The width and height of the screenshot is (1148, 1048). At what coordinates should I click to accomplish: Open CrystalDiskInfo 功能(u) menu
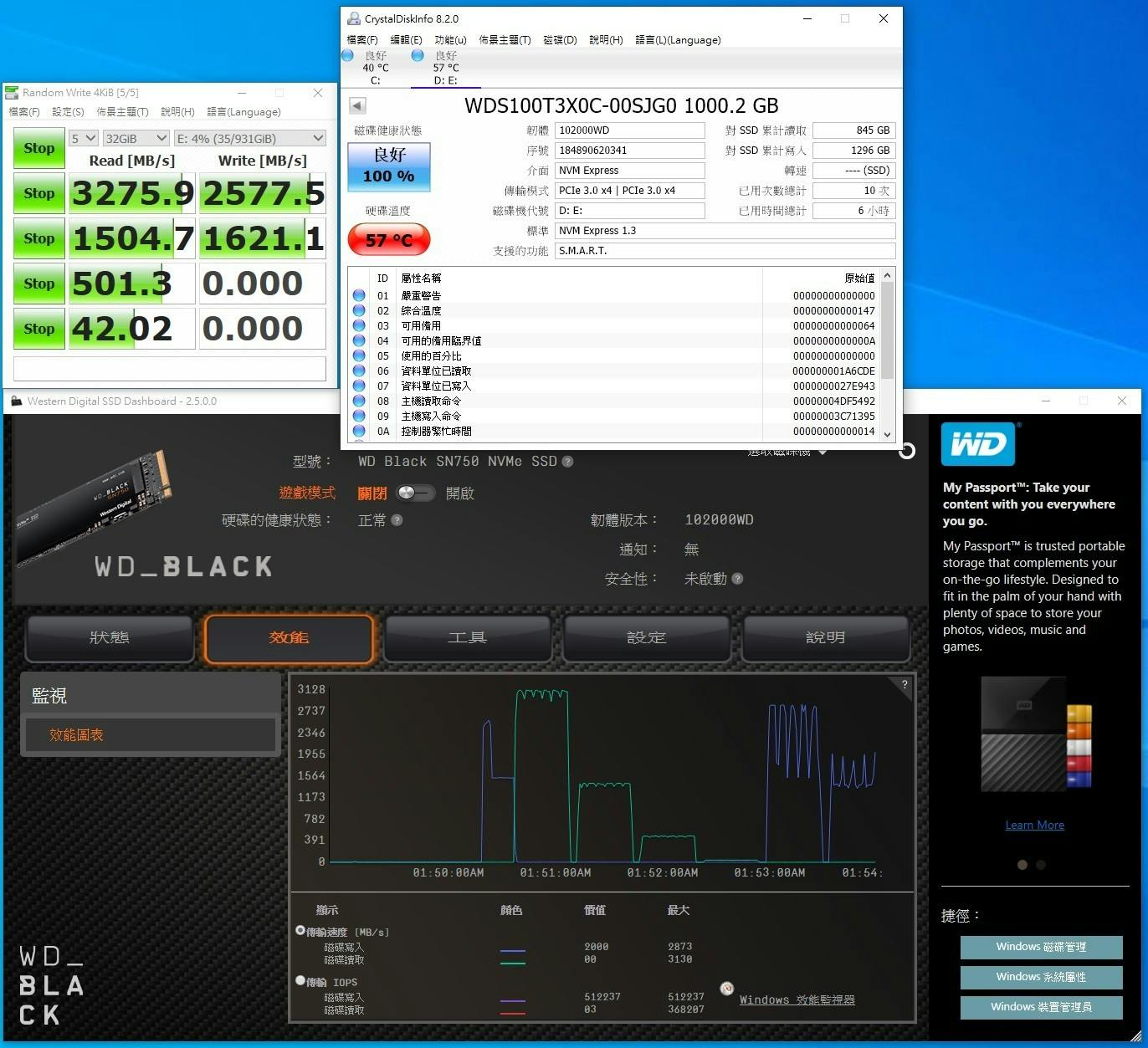[x=450, y=40]
